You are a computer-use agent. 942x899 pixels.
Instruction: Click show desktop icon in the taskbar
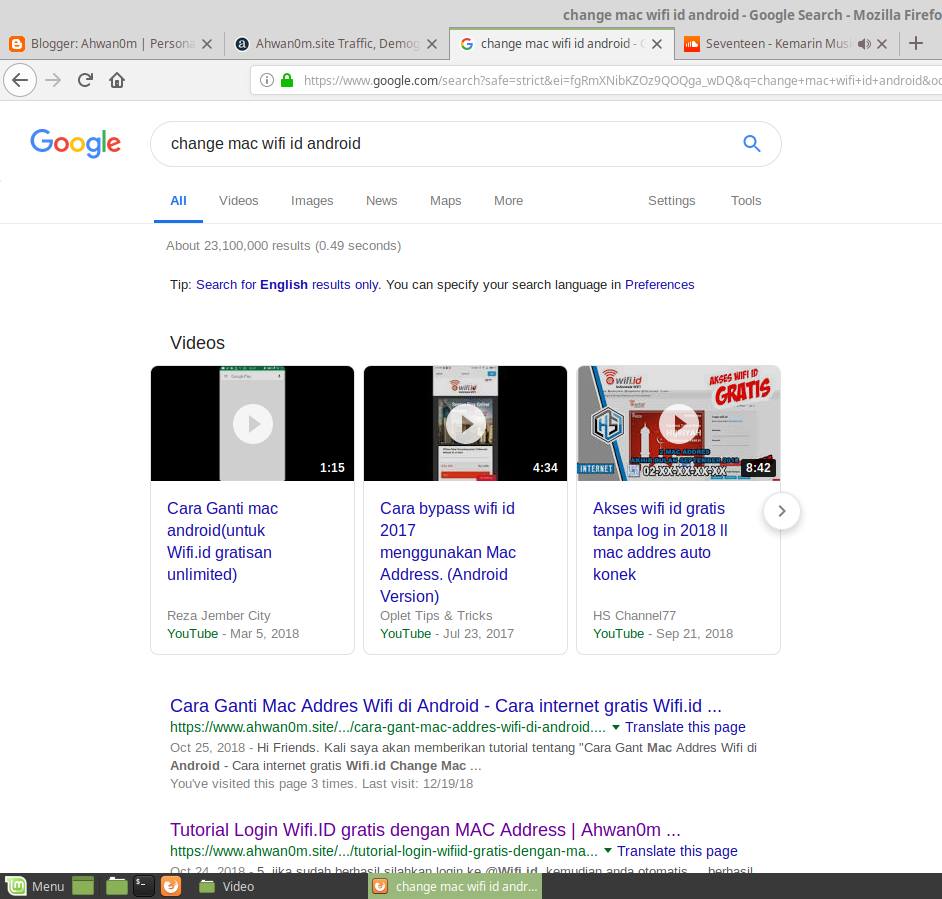tap(83, 886)
